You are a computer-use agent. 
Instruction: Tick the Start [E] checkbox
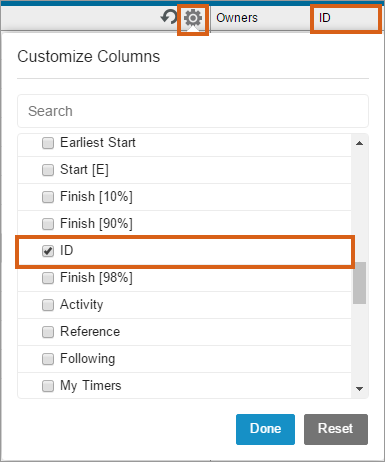coord(48,170)
